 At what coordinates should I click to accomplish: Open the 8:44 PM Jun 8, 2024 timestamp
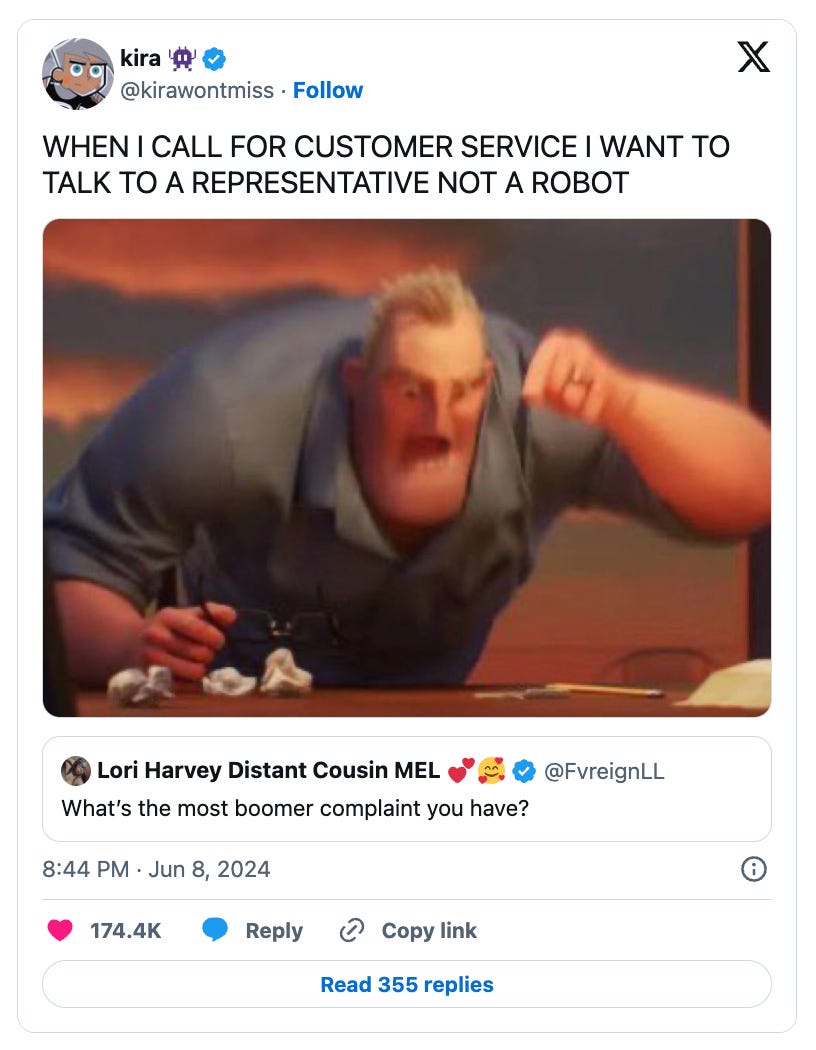(156, 869)
